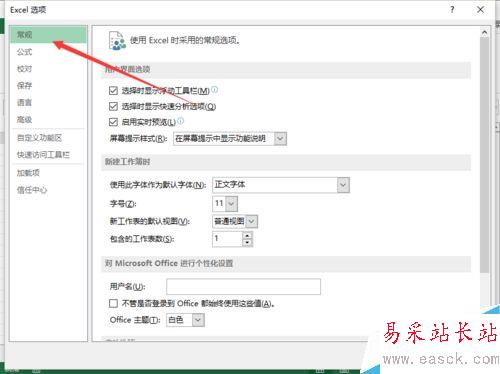Image resolution: width=500 pixels, height=374 pixels.
Task: Click the vertical scrollbar thumb
Action: point(484,155)
